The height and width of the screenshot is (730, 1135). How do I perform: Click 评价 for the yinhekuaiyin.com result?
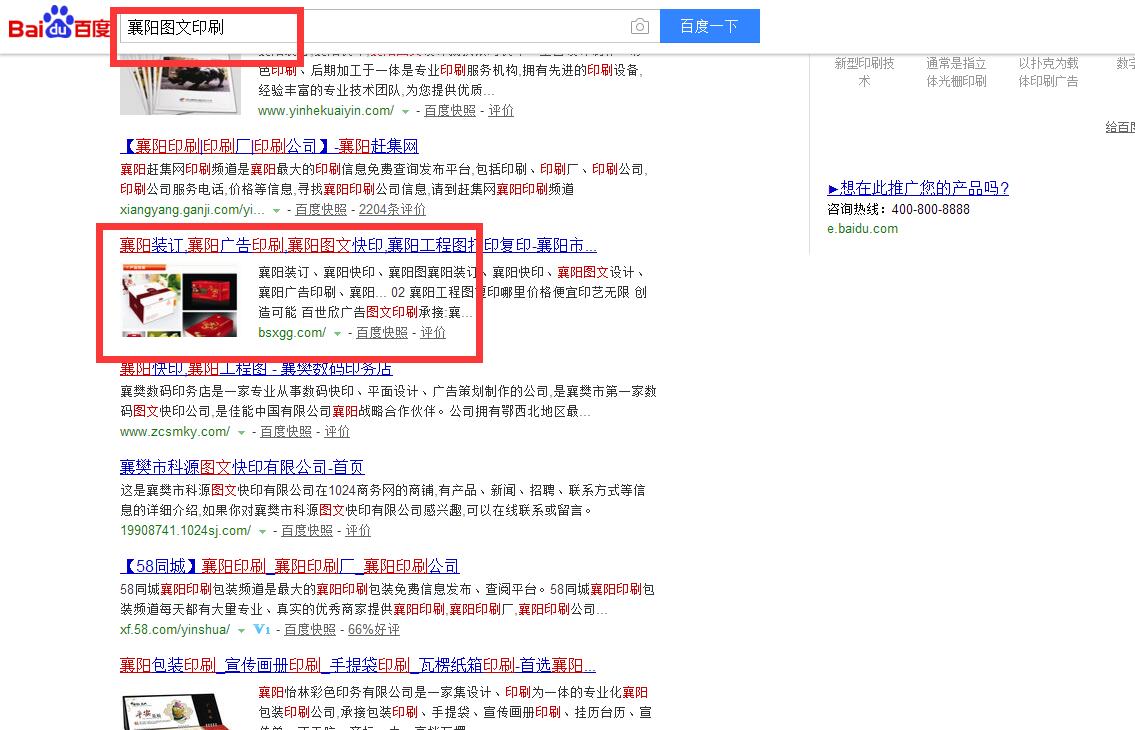[501, 111]
